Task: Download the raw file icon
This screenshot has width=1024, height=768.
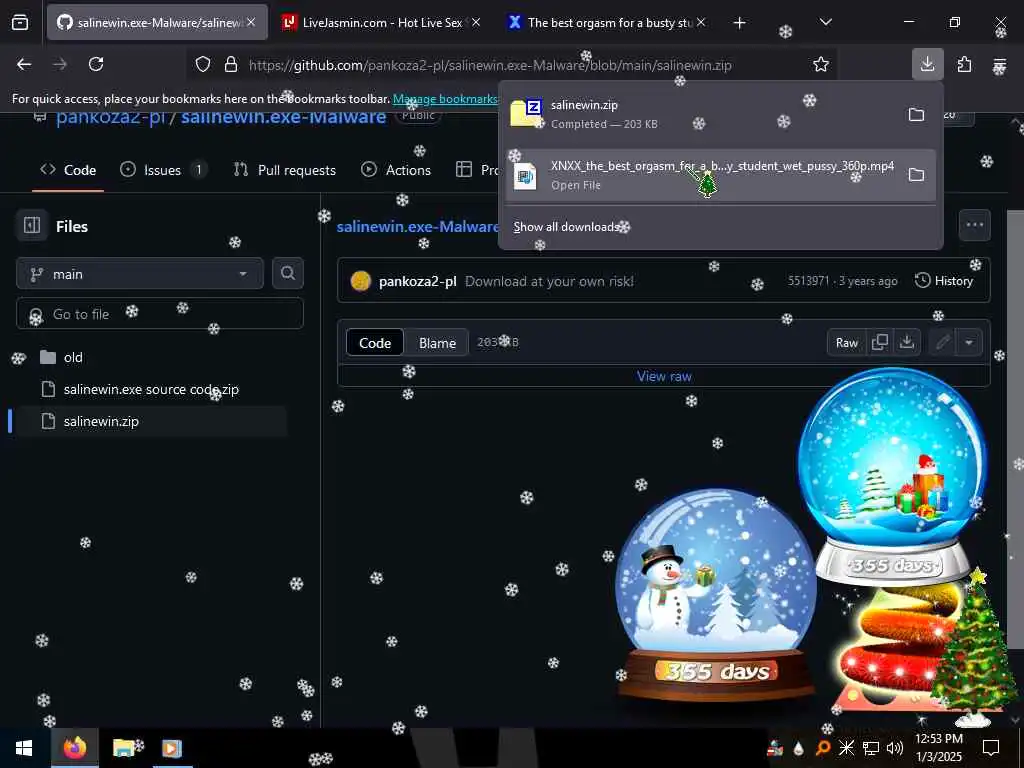Action: click(x=907, y=343)
